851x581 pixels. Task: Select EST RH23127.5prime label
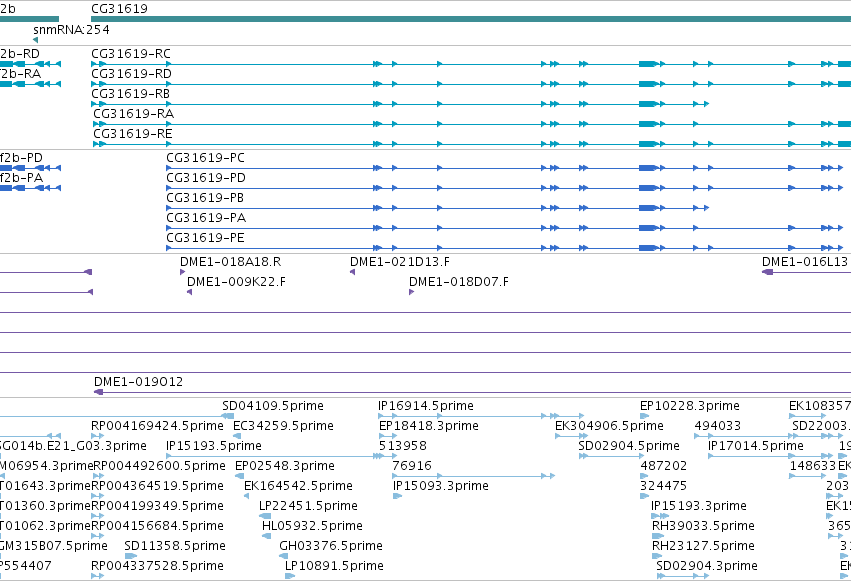(x=703, y=546)
